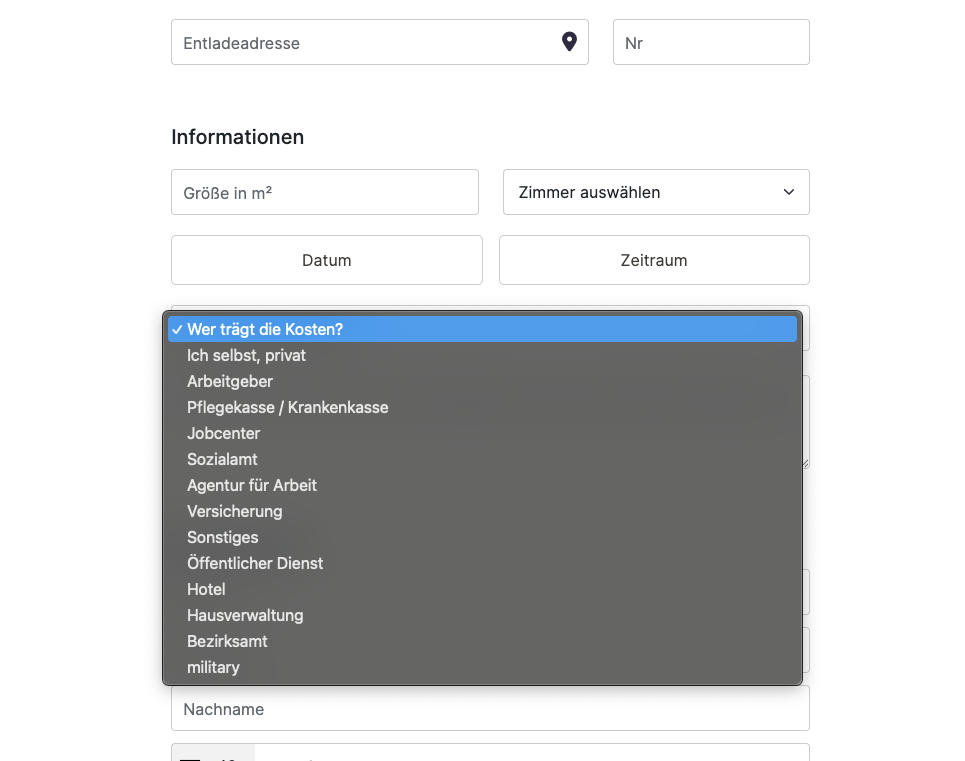This screenshot has height=761, width=965.
Task: Open the Datum picker button
Action: (327, 260)
